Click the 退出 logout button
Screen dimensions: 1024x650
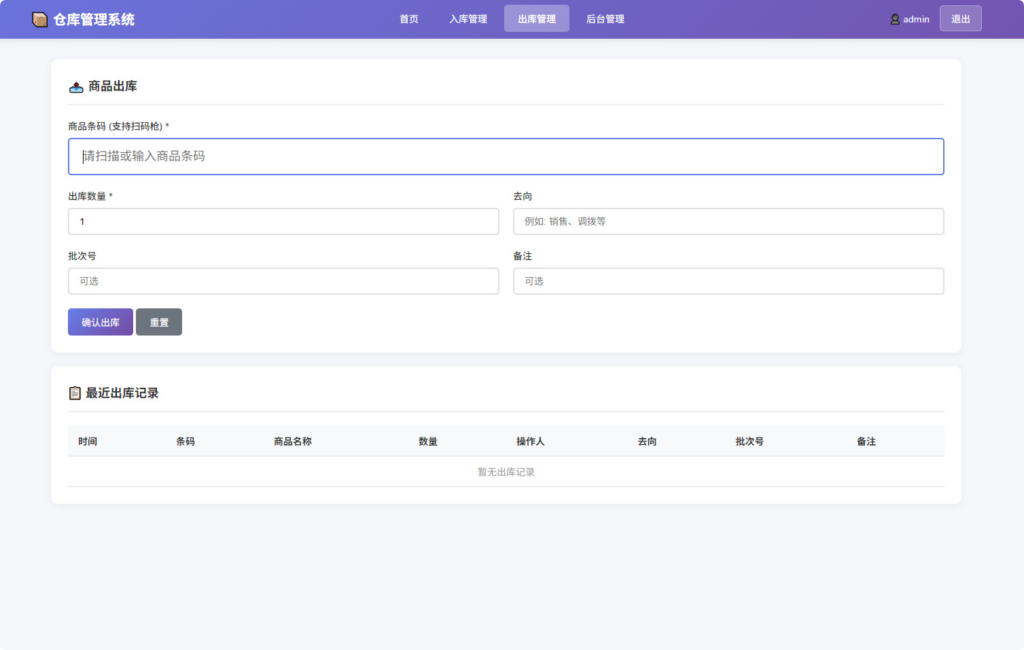pos(960,19)
